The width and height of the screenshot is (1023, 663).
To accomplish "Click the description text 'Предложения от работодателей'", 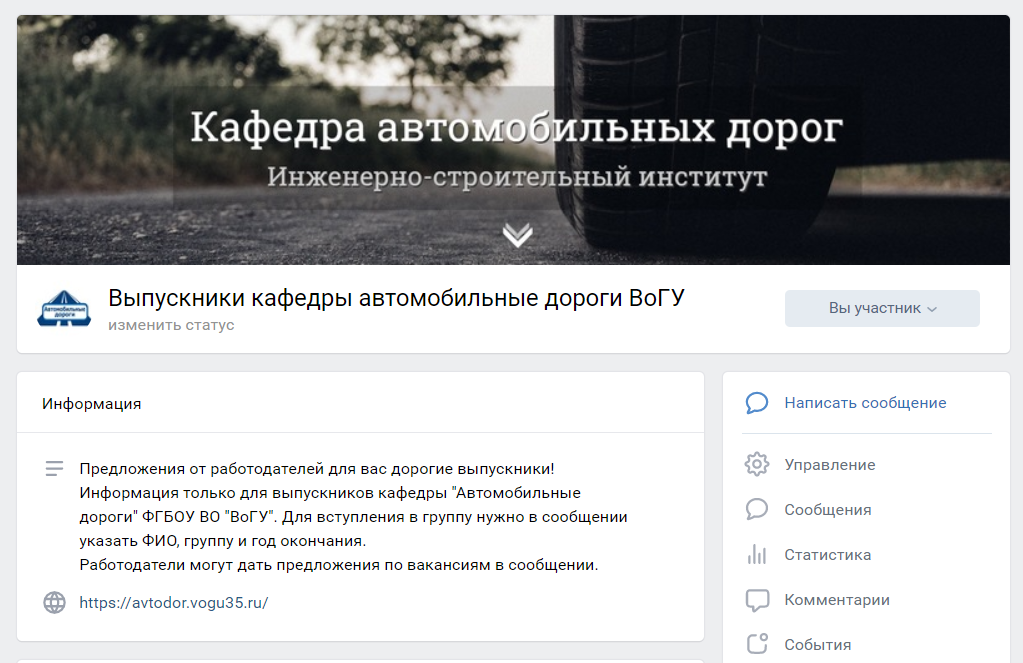I will 204,469.
